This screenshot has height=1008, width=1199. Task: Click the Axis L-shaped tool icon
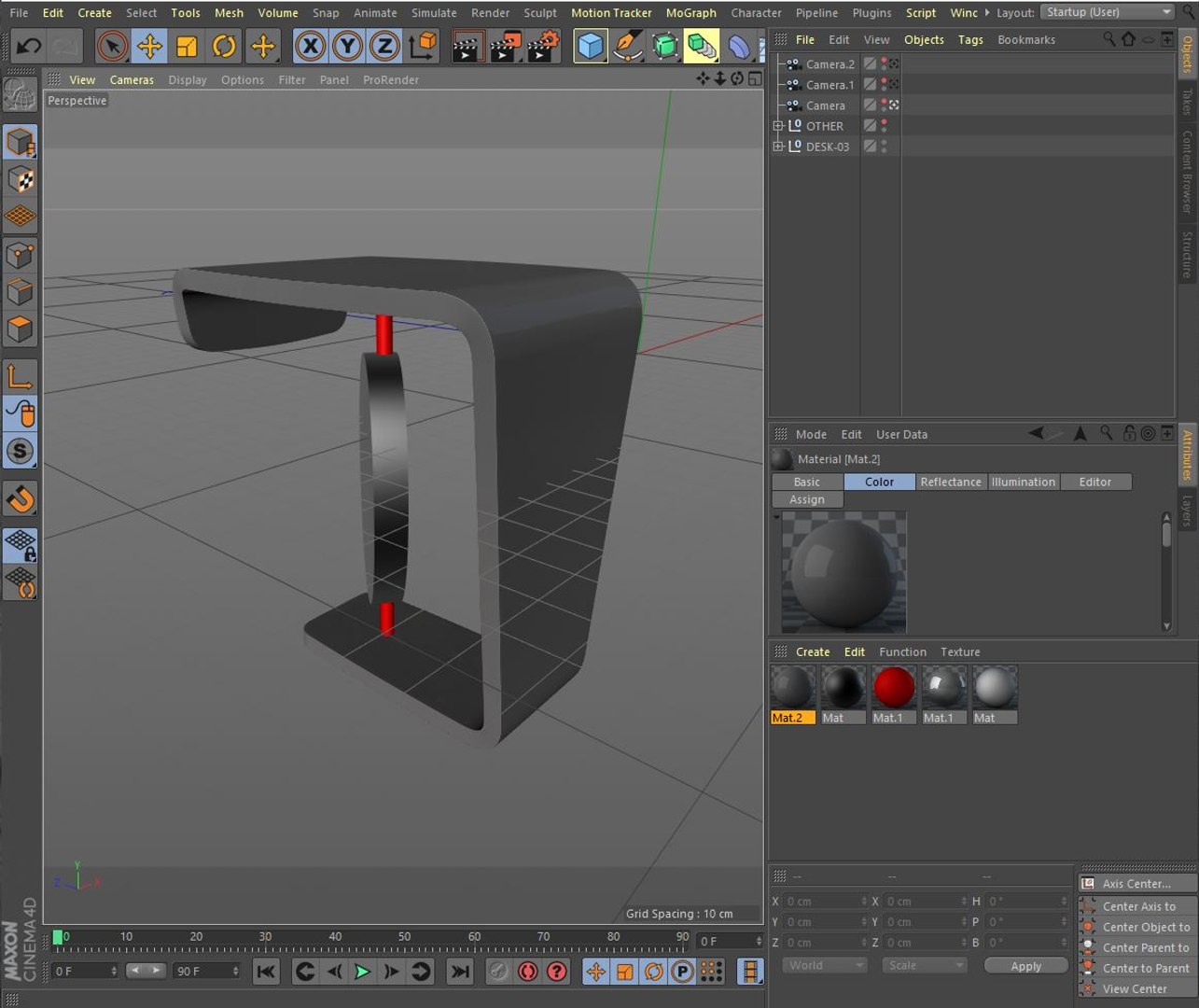click(20, 376)
